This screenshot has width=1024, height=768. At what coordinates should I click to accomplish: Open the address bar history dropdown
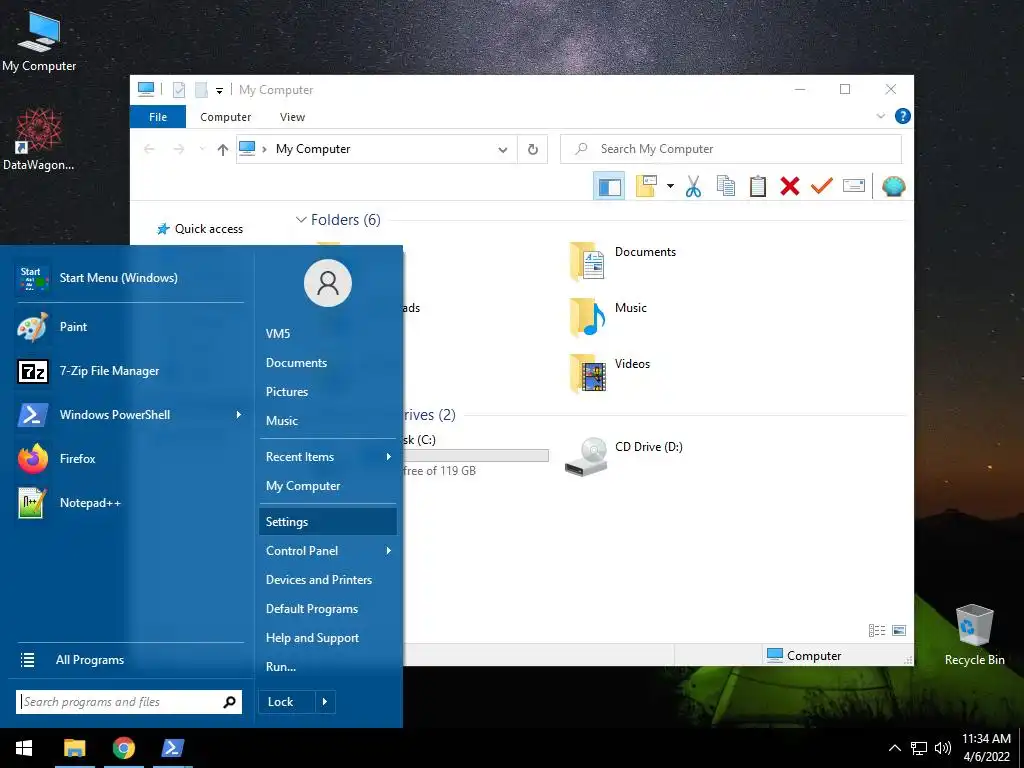503,150
